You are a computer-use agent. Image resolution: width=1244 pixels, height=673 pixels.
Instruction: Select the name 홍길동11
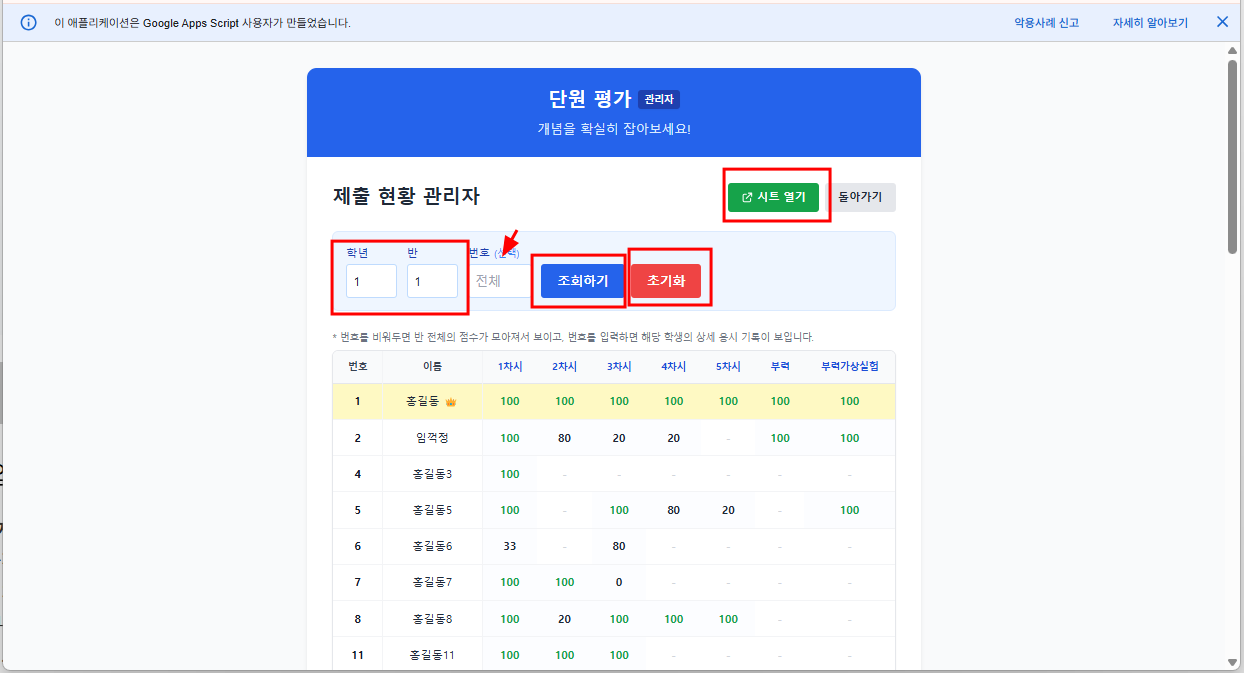(x=432, y=655)
